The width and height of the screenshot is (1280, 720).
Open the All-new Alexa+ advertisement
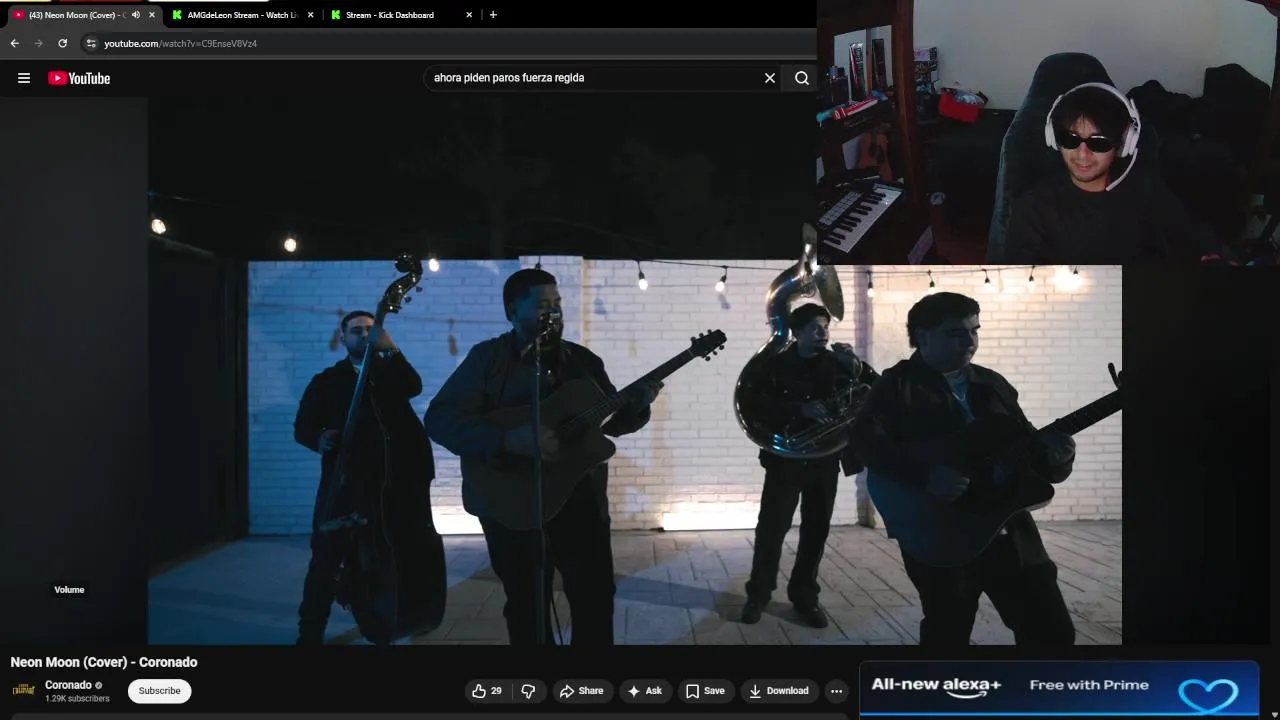(x=1059, y=688)
